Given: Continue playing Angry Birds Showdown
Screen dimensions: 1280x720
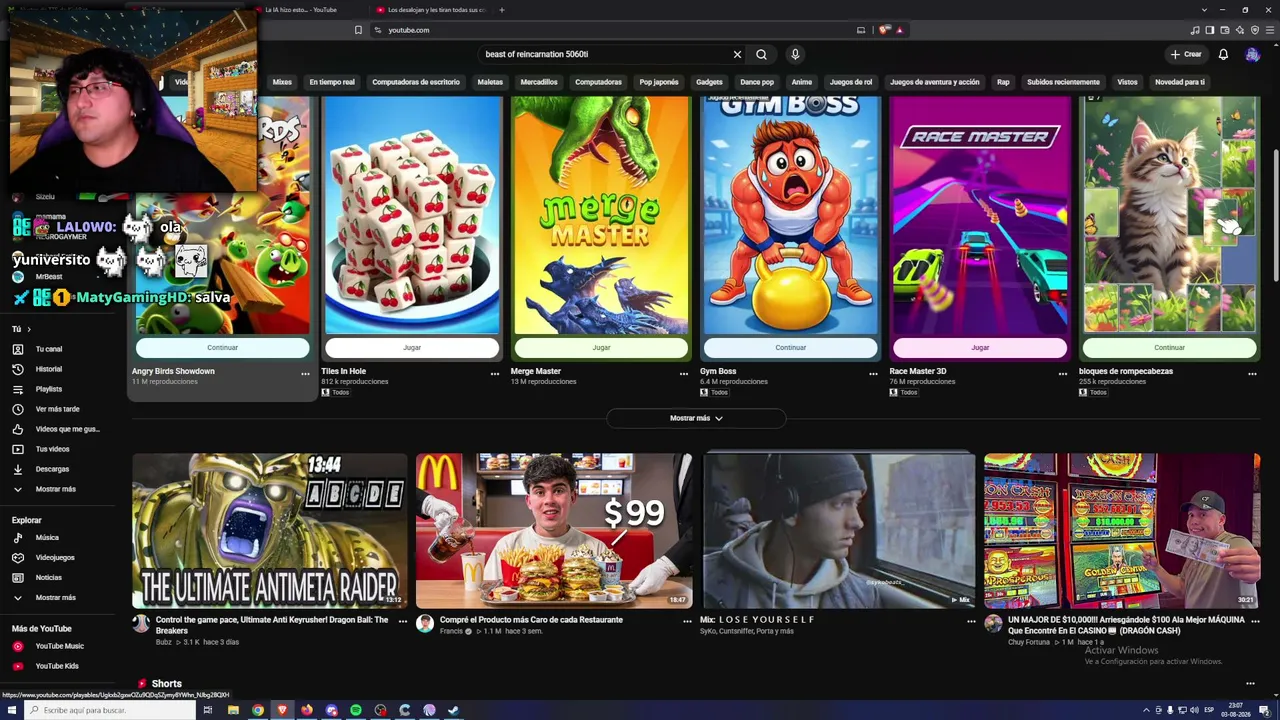Looking at the screenshot, I should click(222, 347).
